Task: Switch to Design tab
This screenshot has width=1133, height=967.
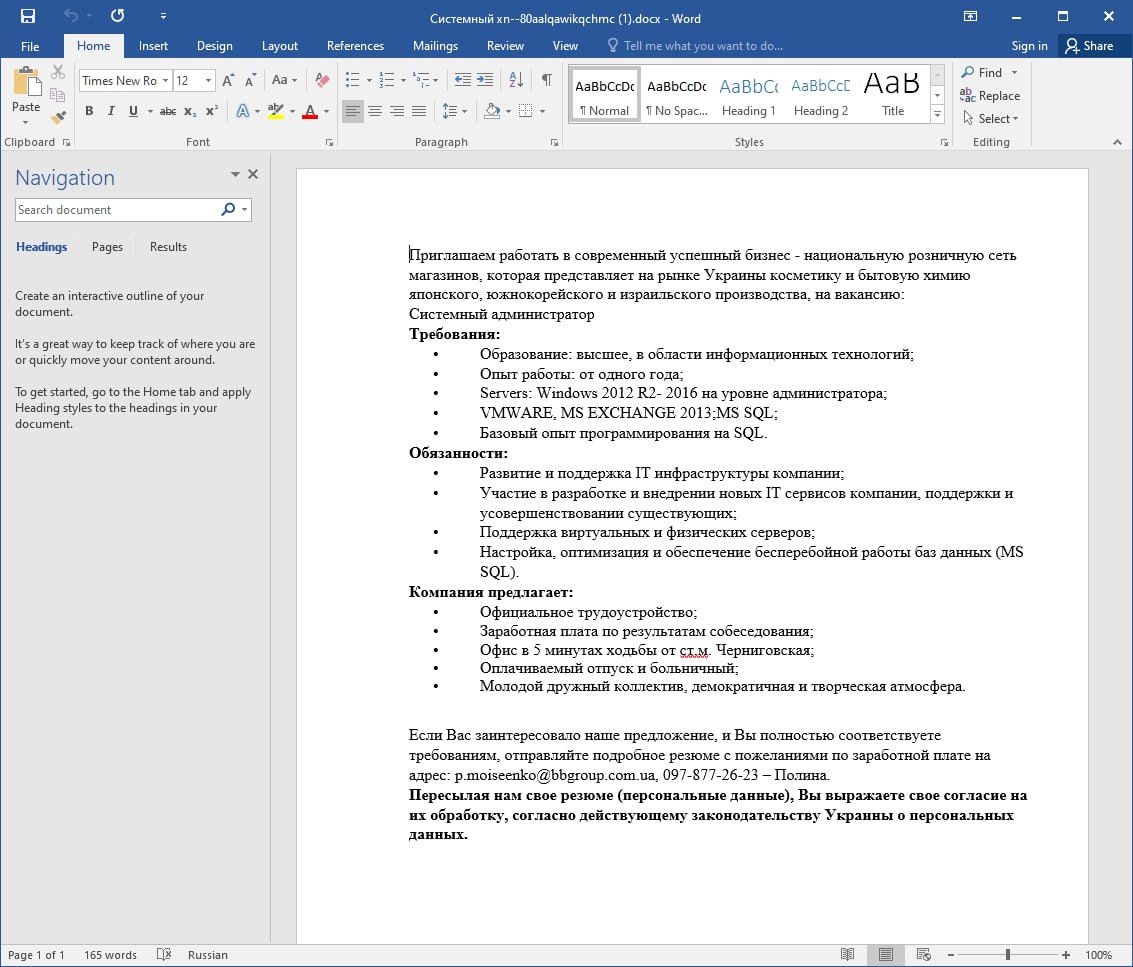Action: click(215, 46)
